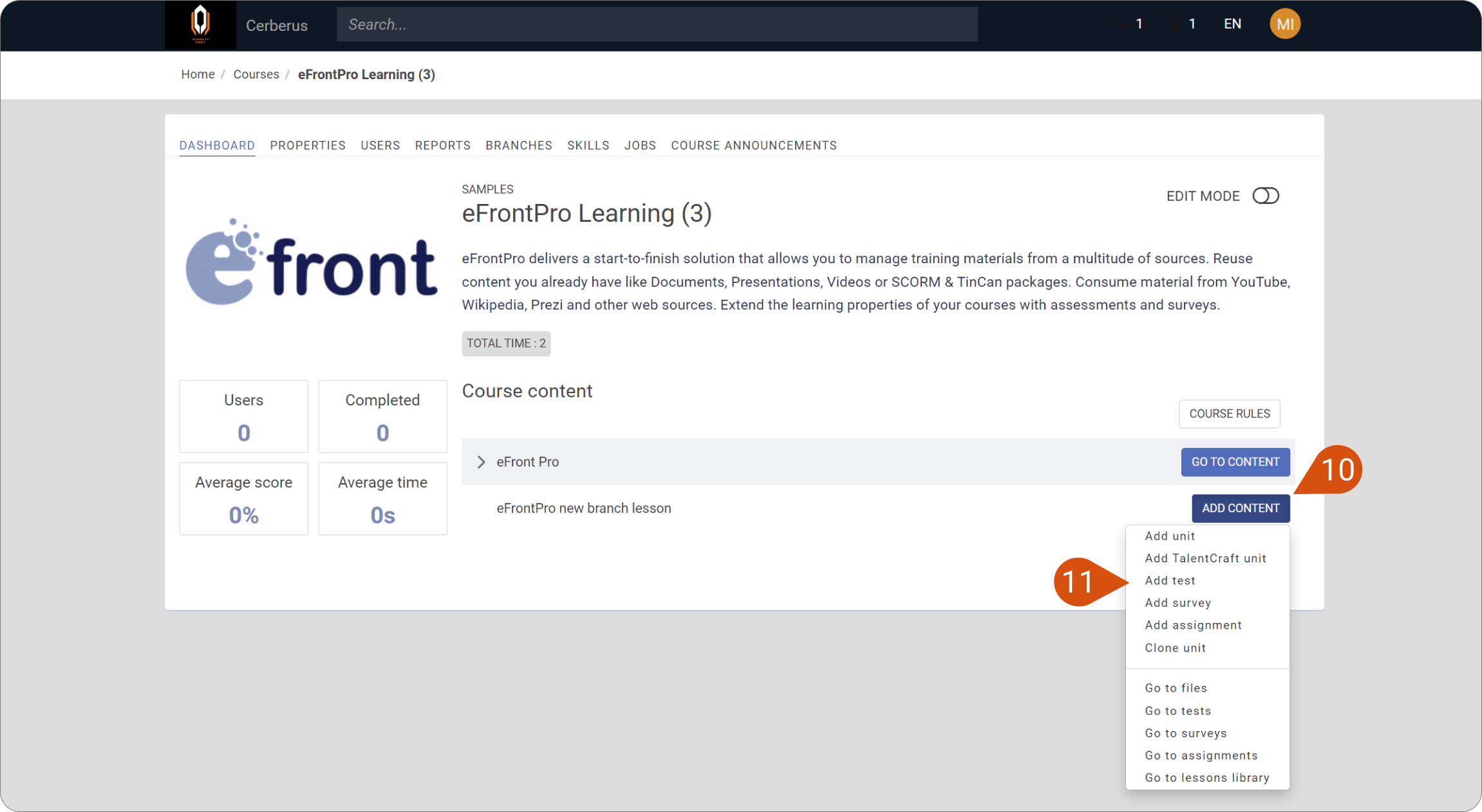Click the Go To Content button
1482x812 pixels.
[x=1235, y=462]
